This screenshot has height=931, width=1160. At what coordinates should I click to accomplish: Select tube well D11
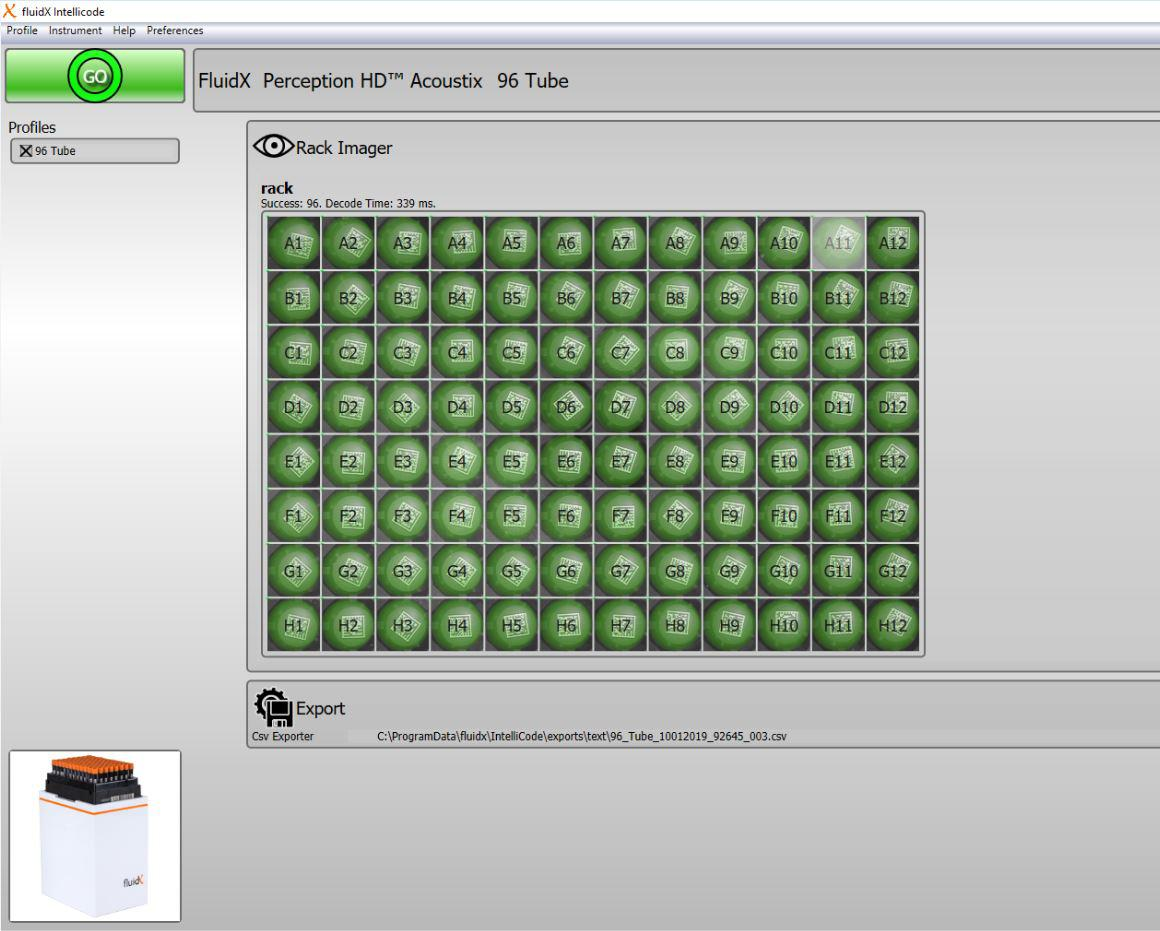coord(838,407)
